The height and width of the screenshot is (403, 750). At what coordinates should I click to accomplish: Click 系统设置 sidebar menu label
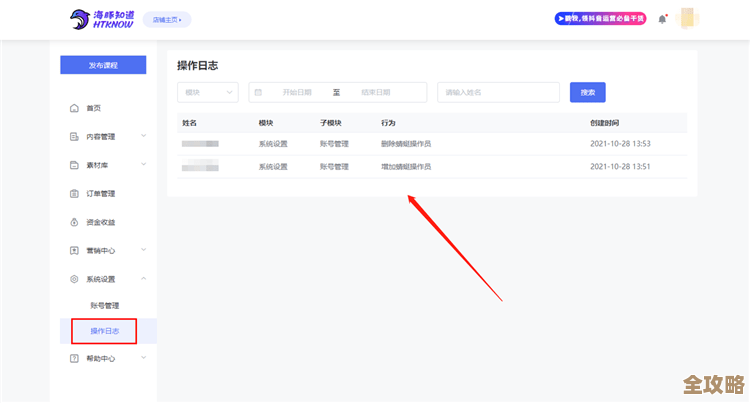click(x=101, y=279)
